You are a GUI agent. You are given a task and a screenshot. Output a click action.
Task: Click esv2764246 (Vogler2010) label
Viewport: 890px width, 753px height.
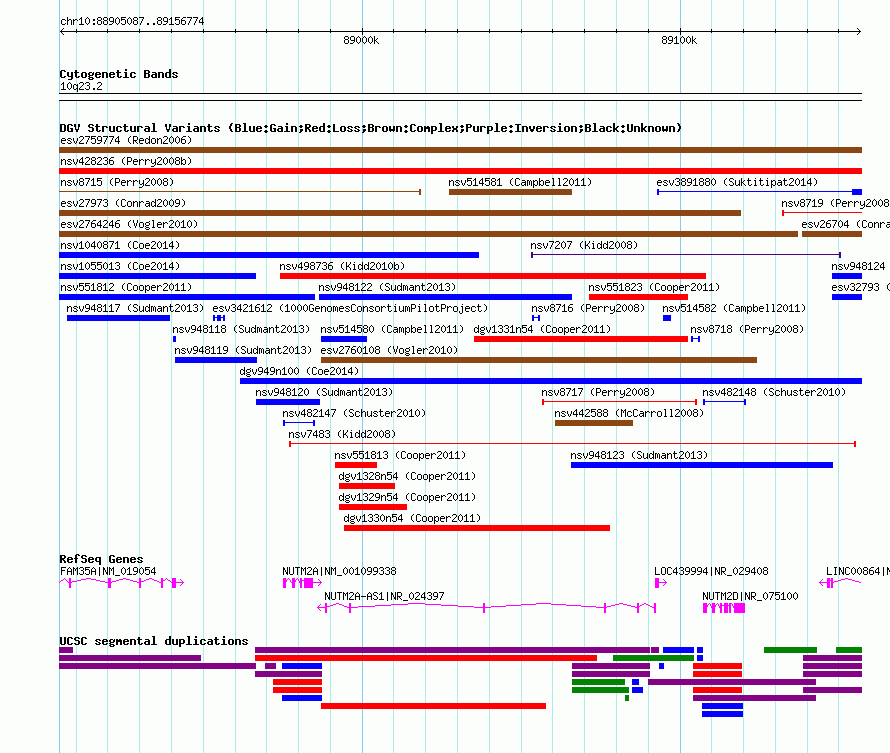(x=129, y=224)
